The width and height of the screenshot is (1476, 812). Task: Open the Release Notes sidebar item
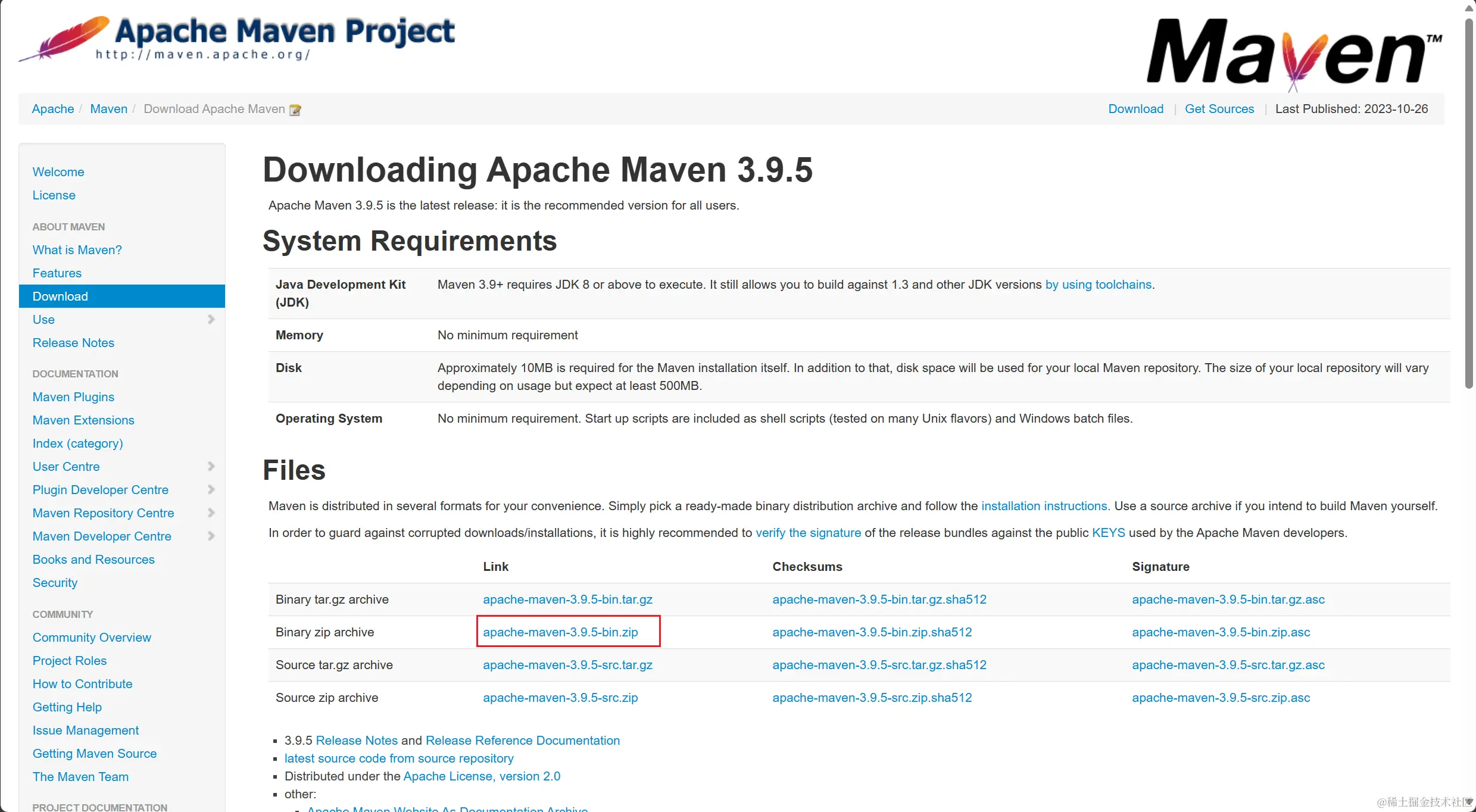(73, 343)
